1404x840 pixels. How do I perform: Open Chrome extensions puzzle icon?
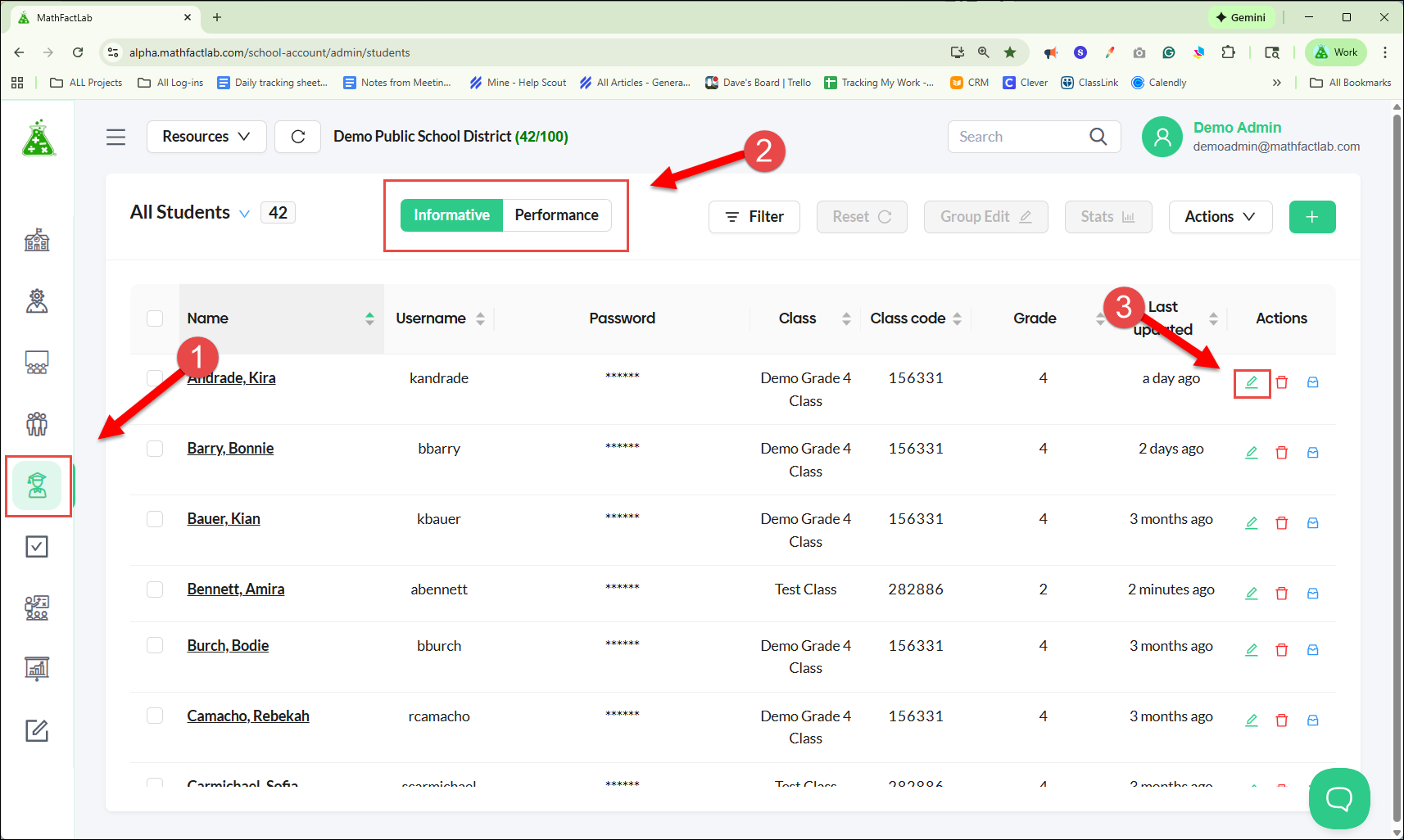click(1228, 52)
